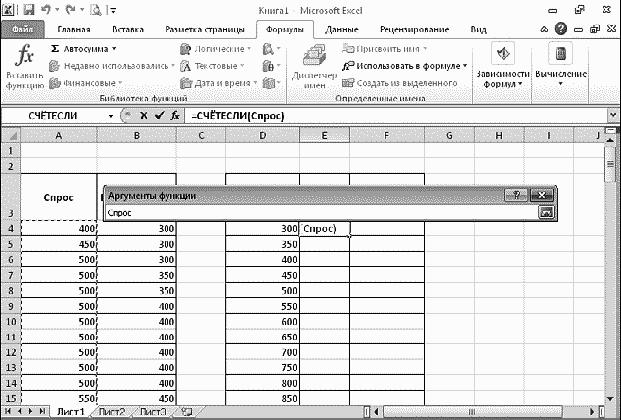The width and height of the screenshot is (621, 420).
Task: Minimize the ribbon with caret icon
Action: (544, 29)
